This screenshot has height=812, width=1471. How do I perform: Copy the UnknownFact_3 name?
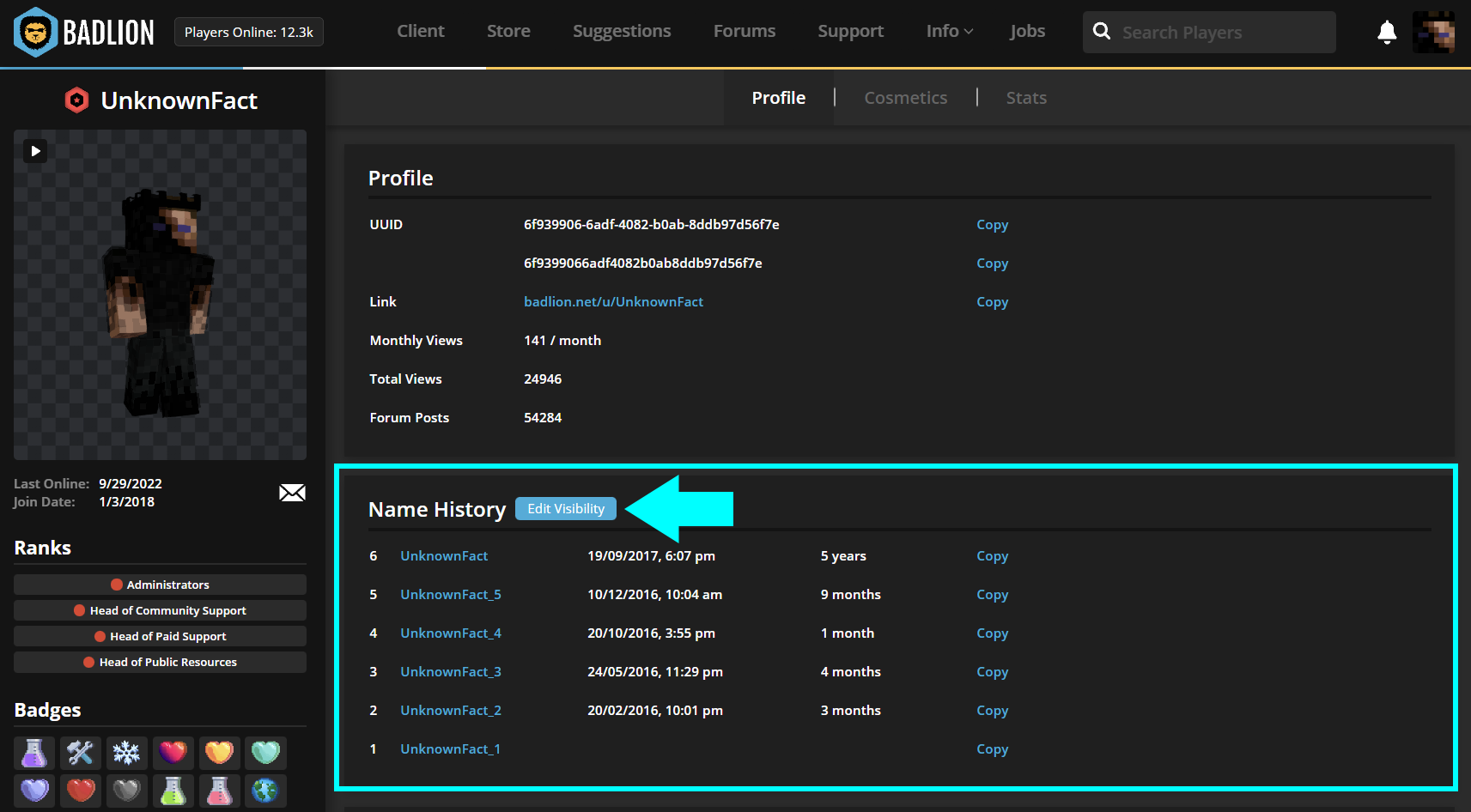point(992,672)
